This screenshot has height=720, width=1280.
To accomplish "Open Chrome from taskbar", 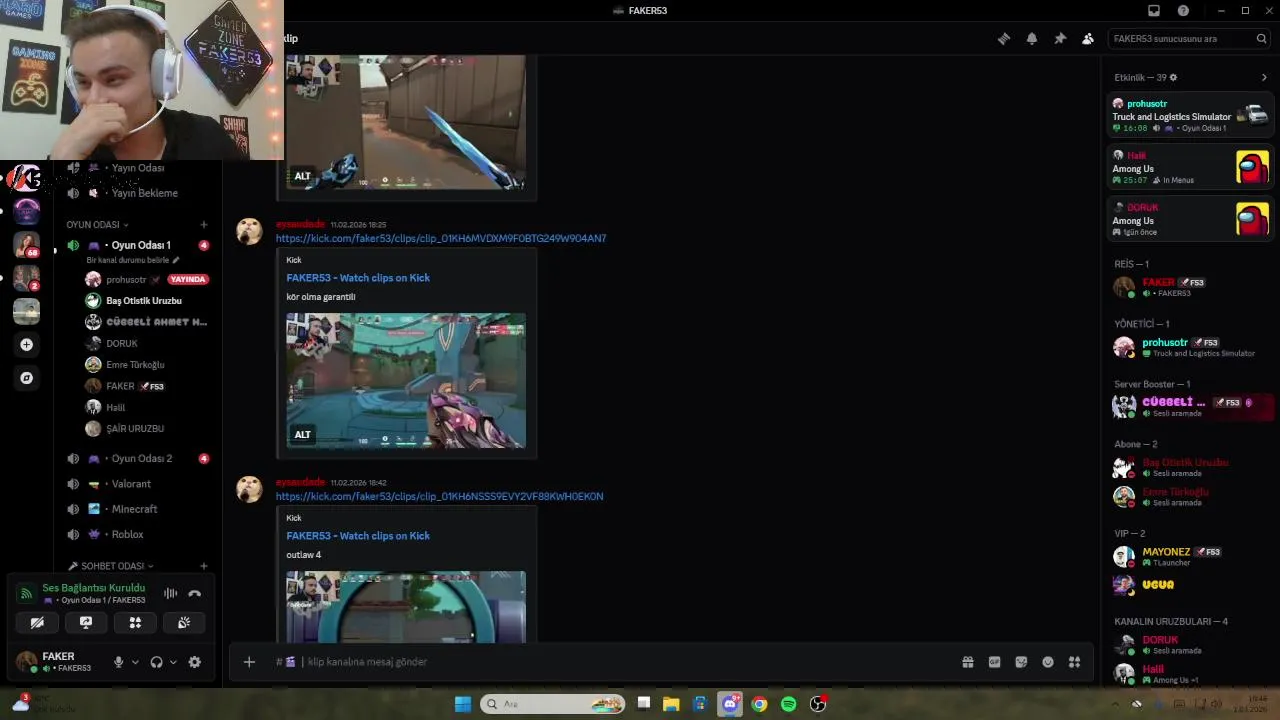I will point(759,704).
